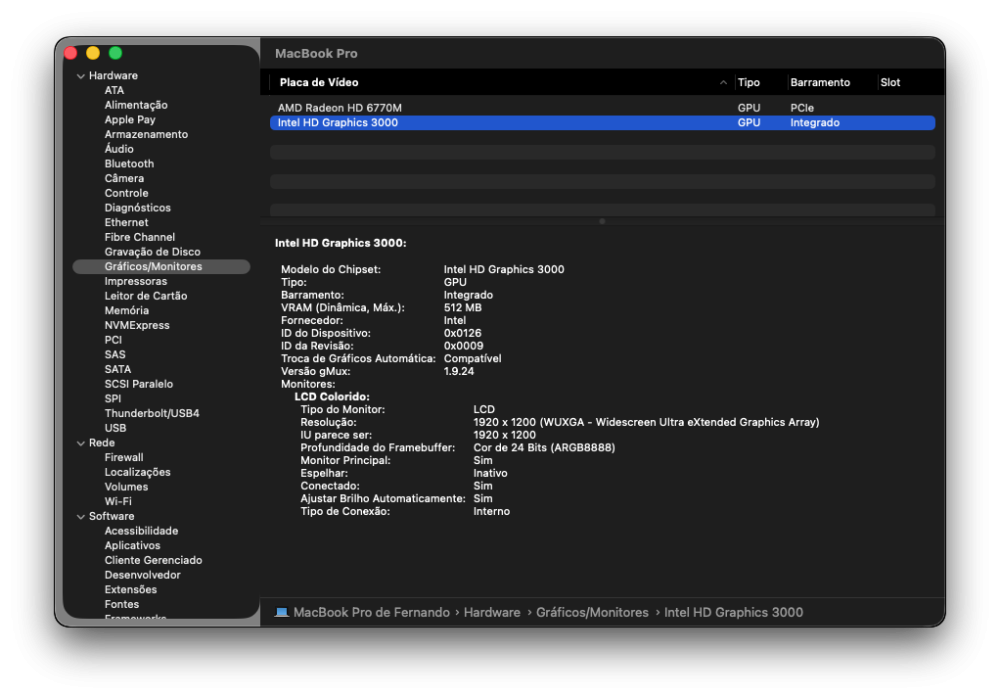Open SATA in the sidebar
This screenshot has height=699, width=1000.
[117, 369]
